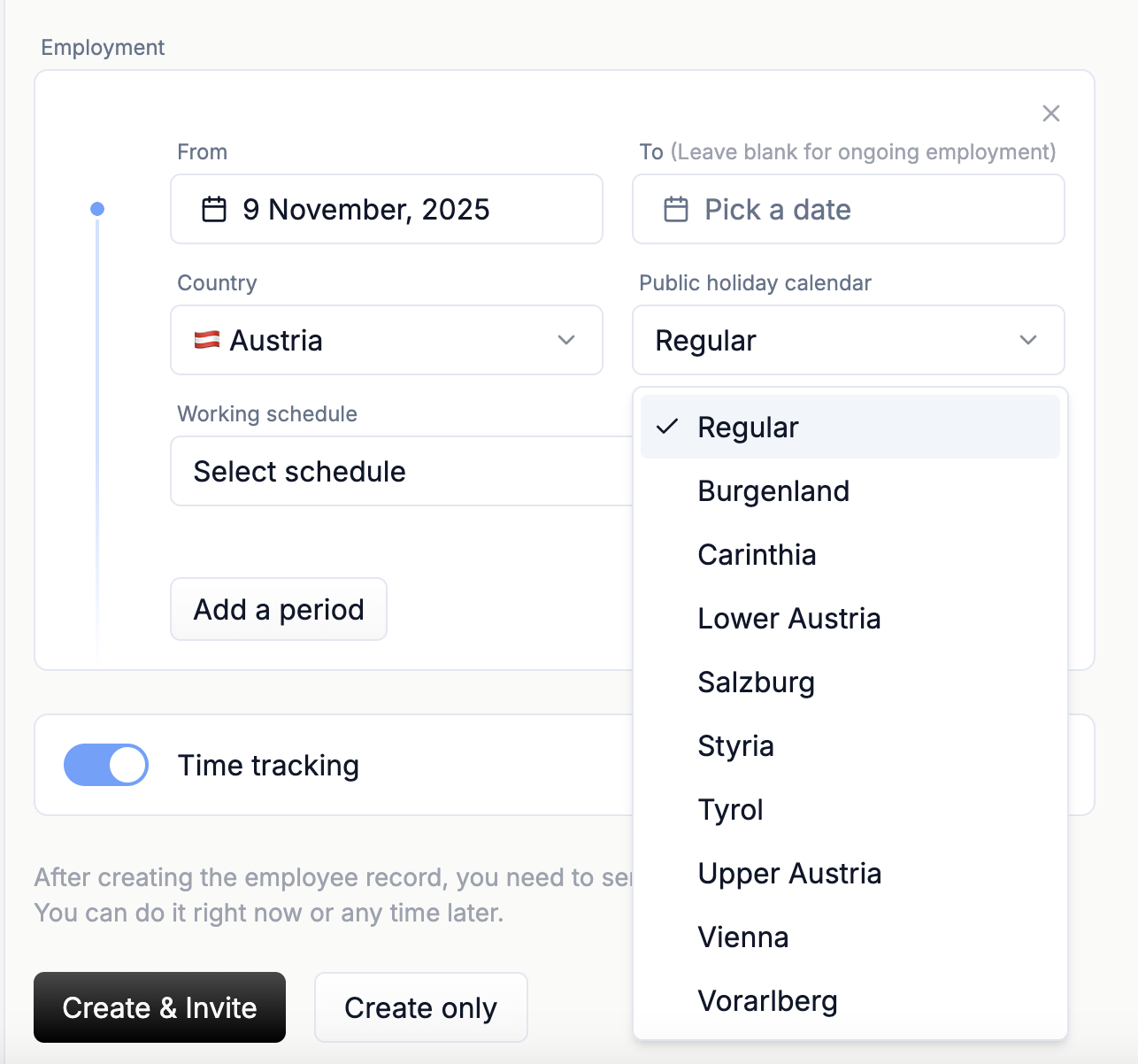1138x1064 pixels.
Task: Disable the Time tracking toggle
Action: point(106,765)
